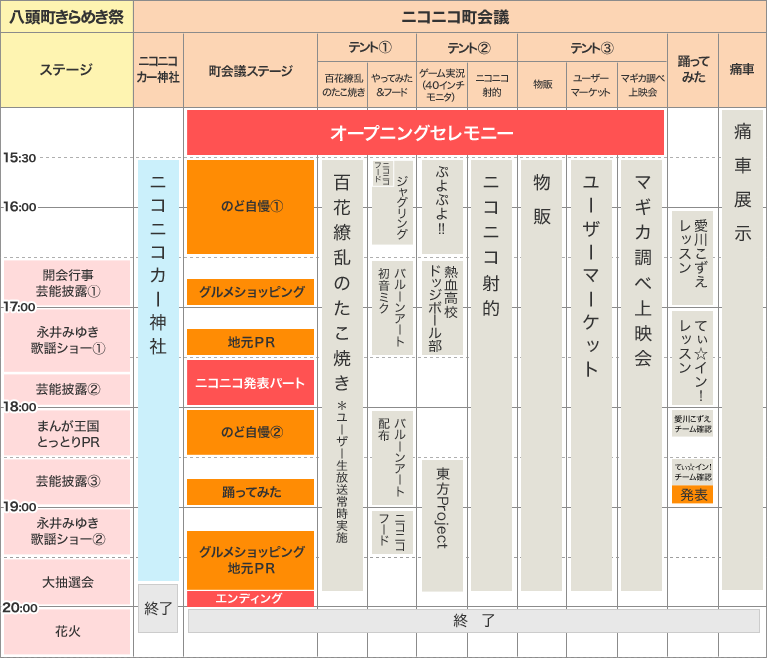Click the ニコニコカー神社 column header

tap(158, 70)
